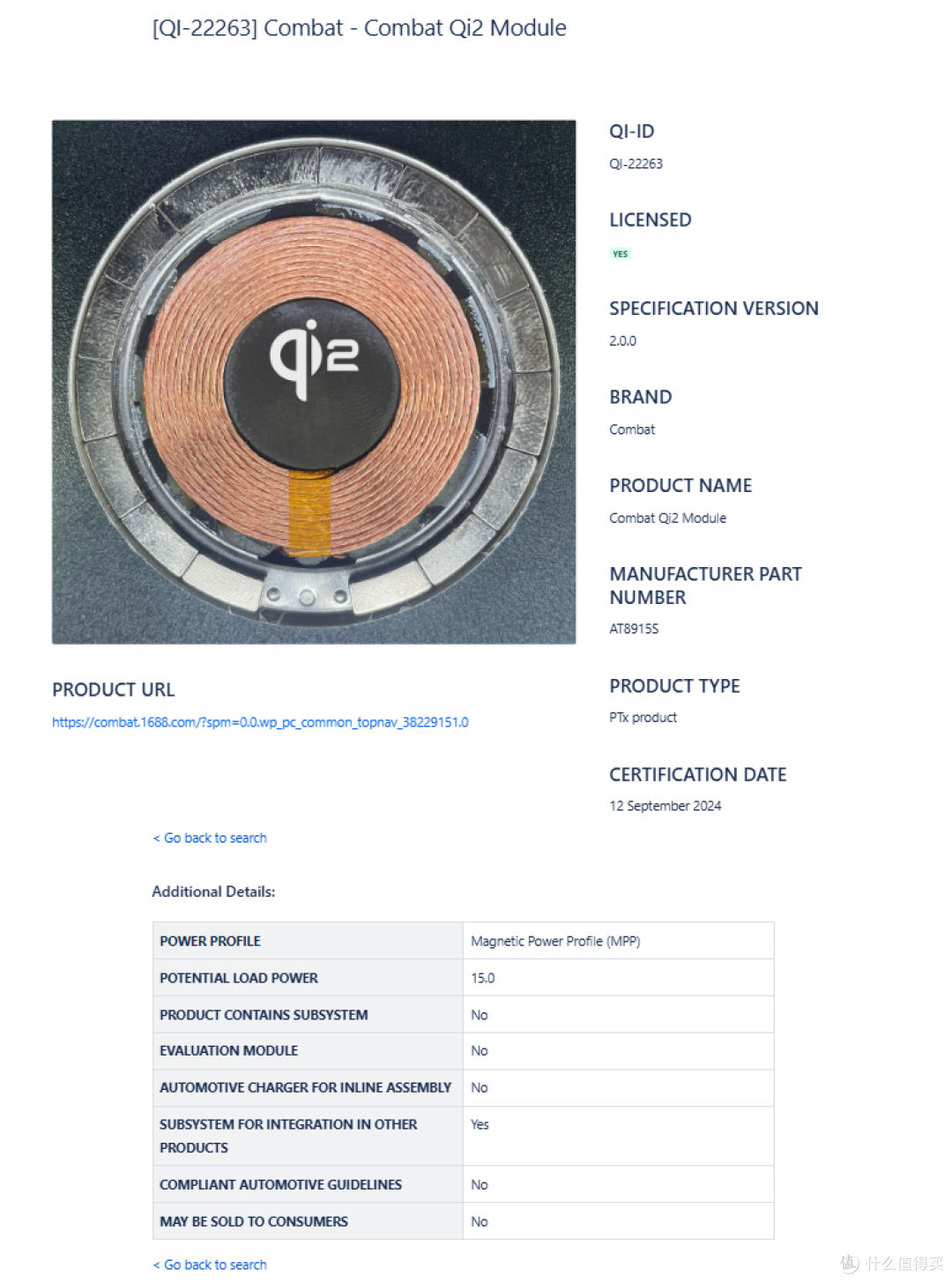Select product type 'PTx product'
This screenshot has width=952, height=1283.
point(643,718)
